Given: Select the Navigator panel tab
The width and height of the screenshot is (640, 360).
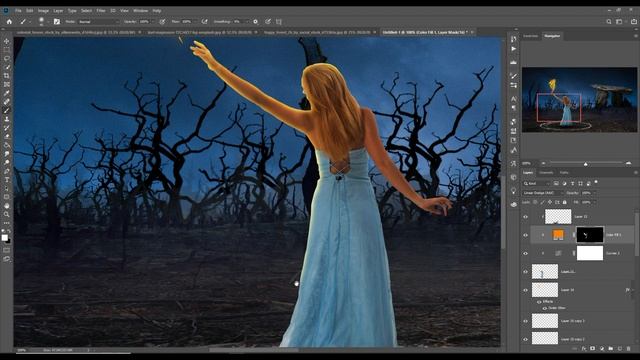Looking at the screenshot, I should (x=552, y=36).
